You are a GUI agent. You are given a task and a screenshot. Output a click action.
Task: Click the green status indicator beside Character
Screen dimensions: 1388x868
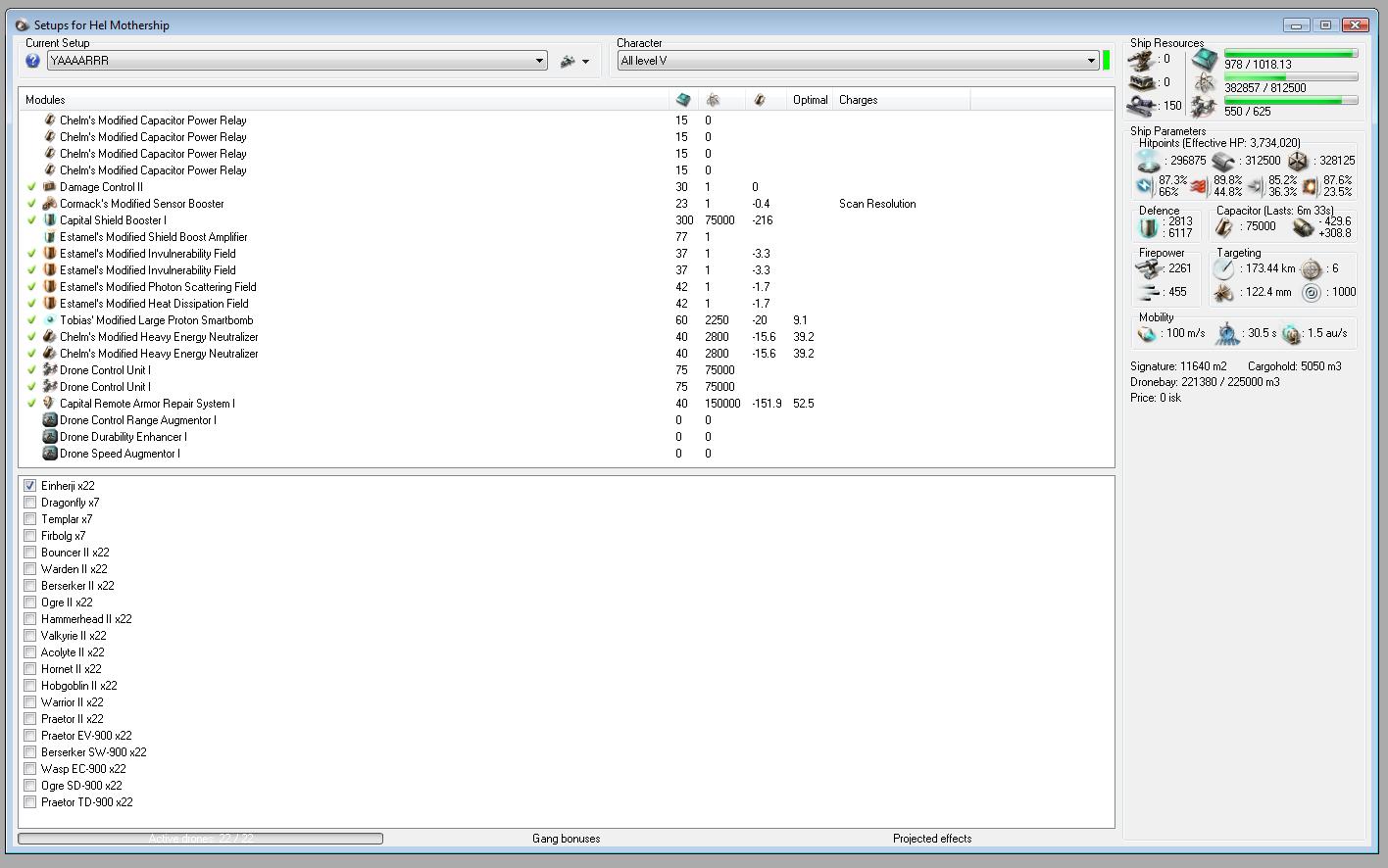1107,61
